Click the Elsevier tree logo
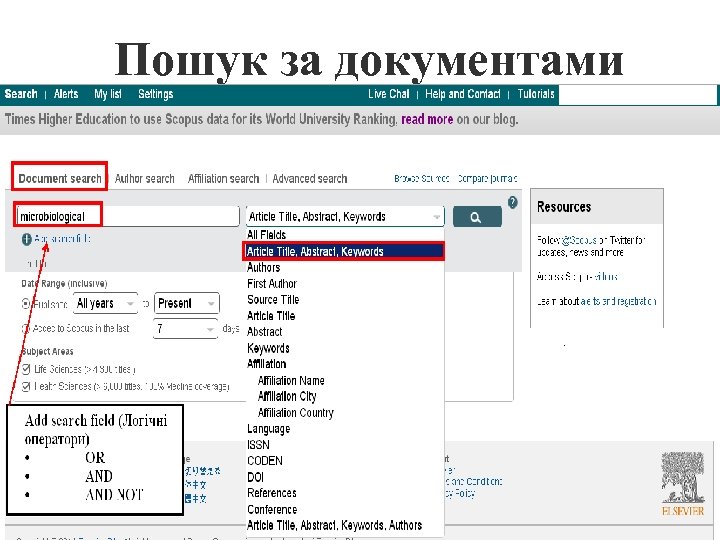This screenshot has width=720, height=540. (682, 484)
